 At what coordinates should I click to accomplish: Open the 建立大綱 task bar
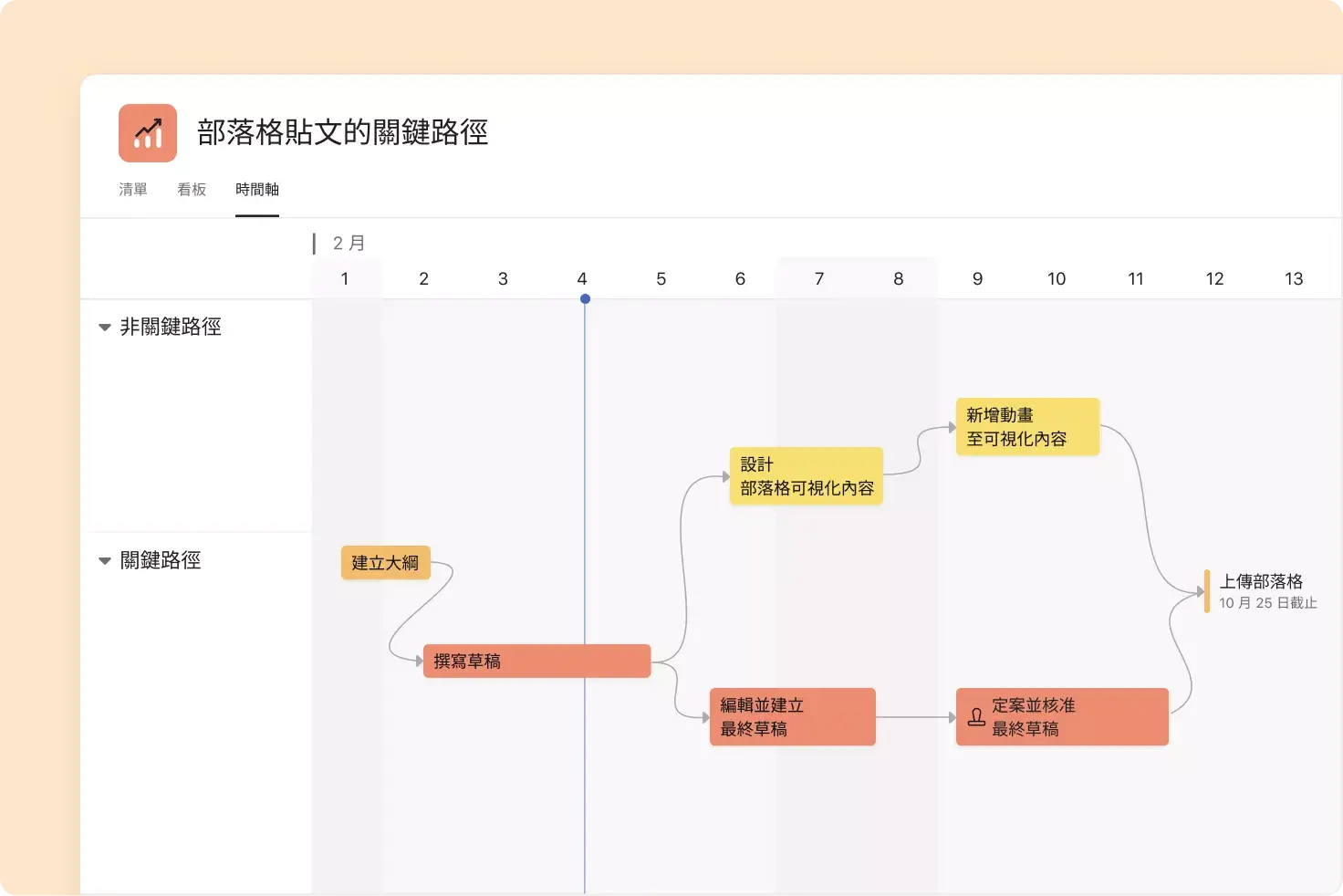point(385,563)
